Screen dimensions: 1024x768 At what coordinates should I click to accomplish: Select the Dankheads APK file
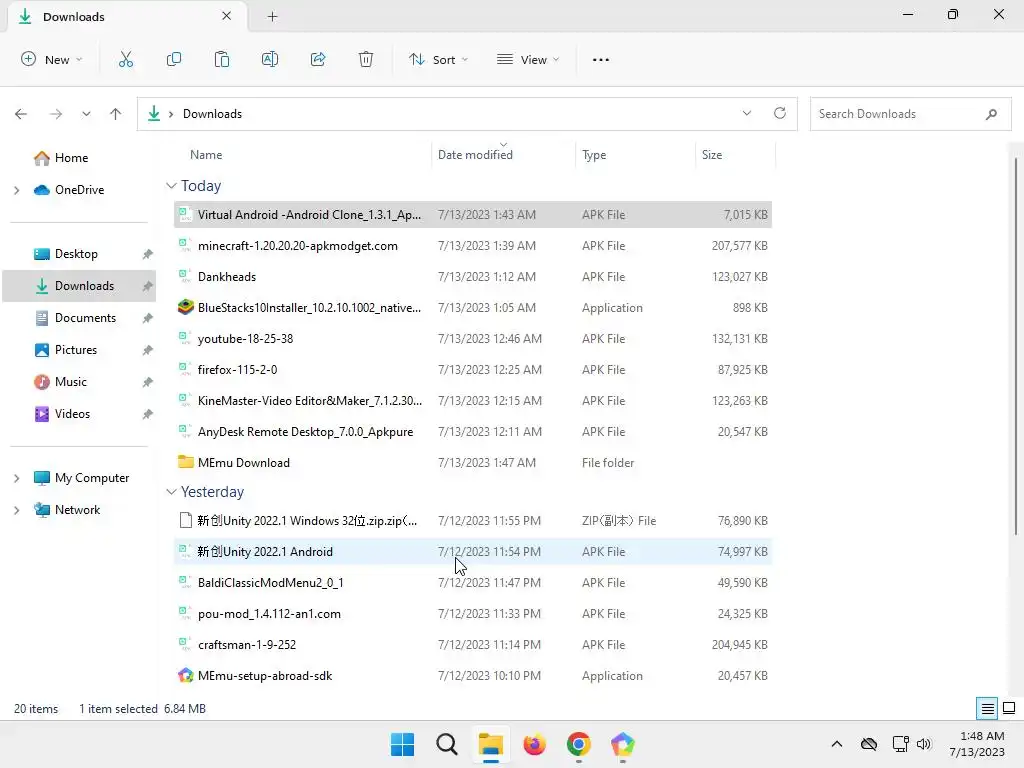coord(473,277)
